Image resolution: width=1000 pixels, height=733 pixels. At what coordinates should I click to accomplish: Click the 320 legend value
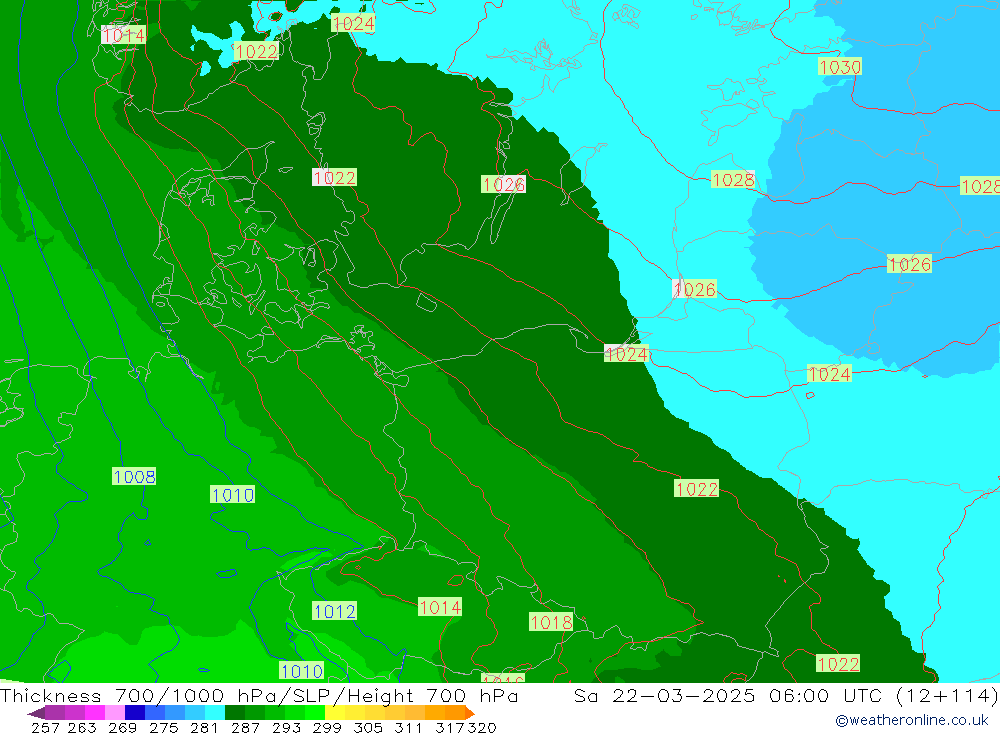pyautogui.click(x=482, y=727)
